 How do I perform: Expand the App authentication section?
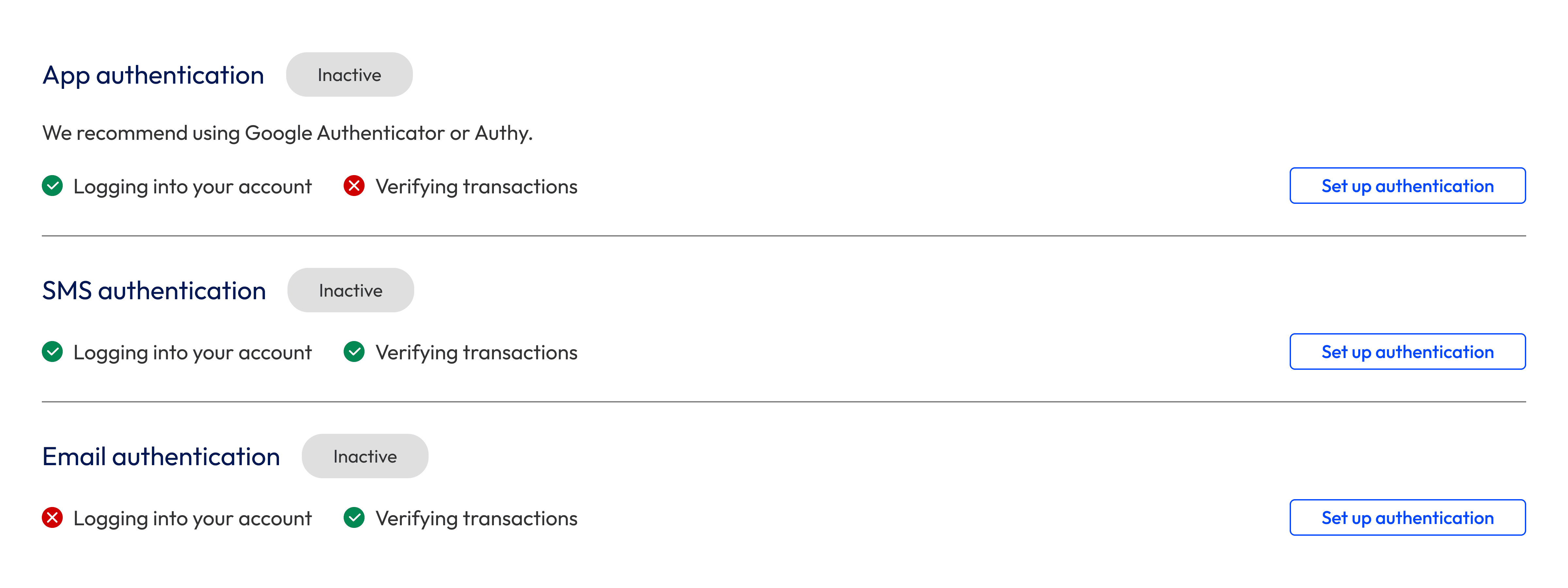[x=153, y=74]
